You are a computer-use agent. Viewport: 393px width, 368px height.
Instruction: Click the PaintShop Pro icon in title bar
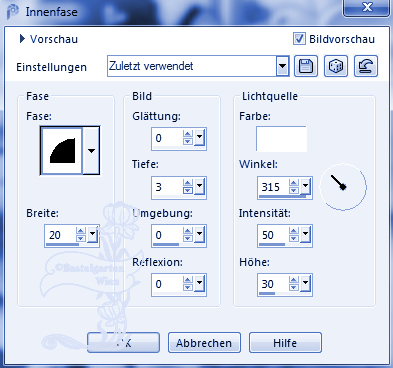(13, 12)
